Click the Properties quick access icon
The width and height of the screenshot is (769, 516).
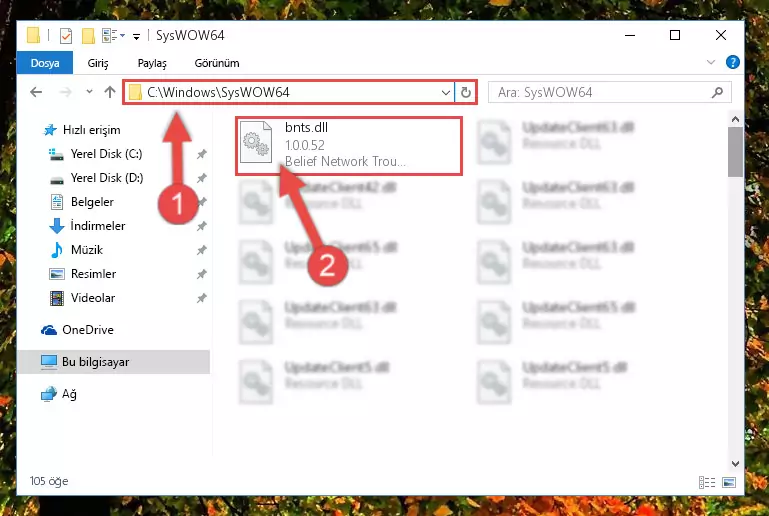point(66,36)
